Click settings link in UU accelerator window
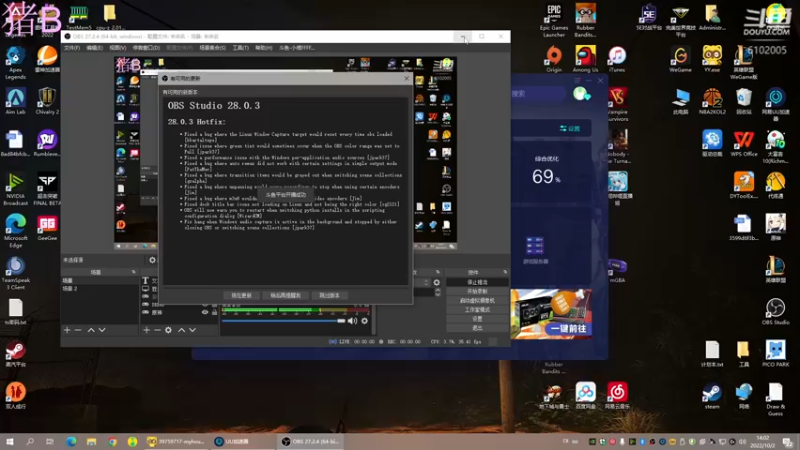This screenshot has width=800, height=450. click(570, 128)
